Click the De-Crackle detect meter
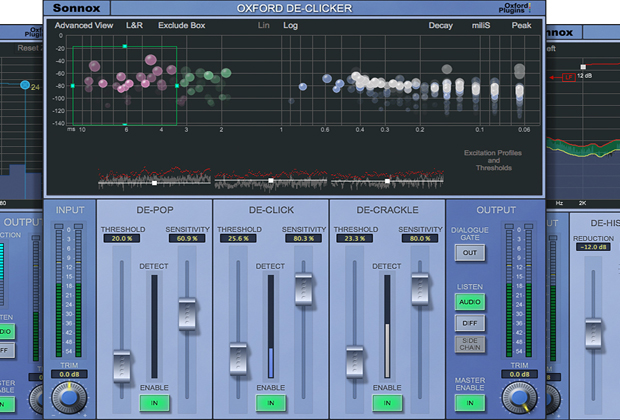The image size is (620, 420). click(x=387, y=324)
